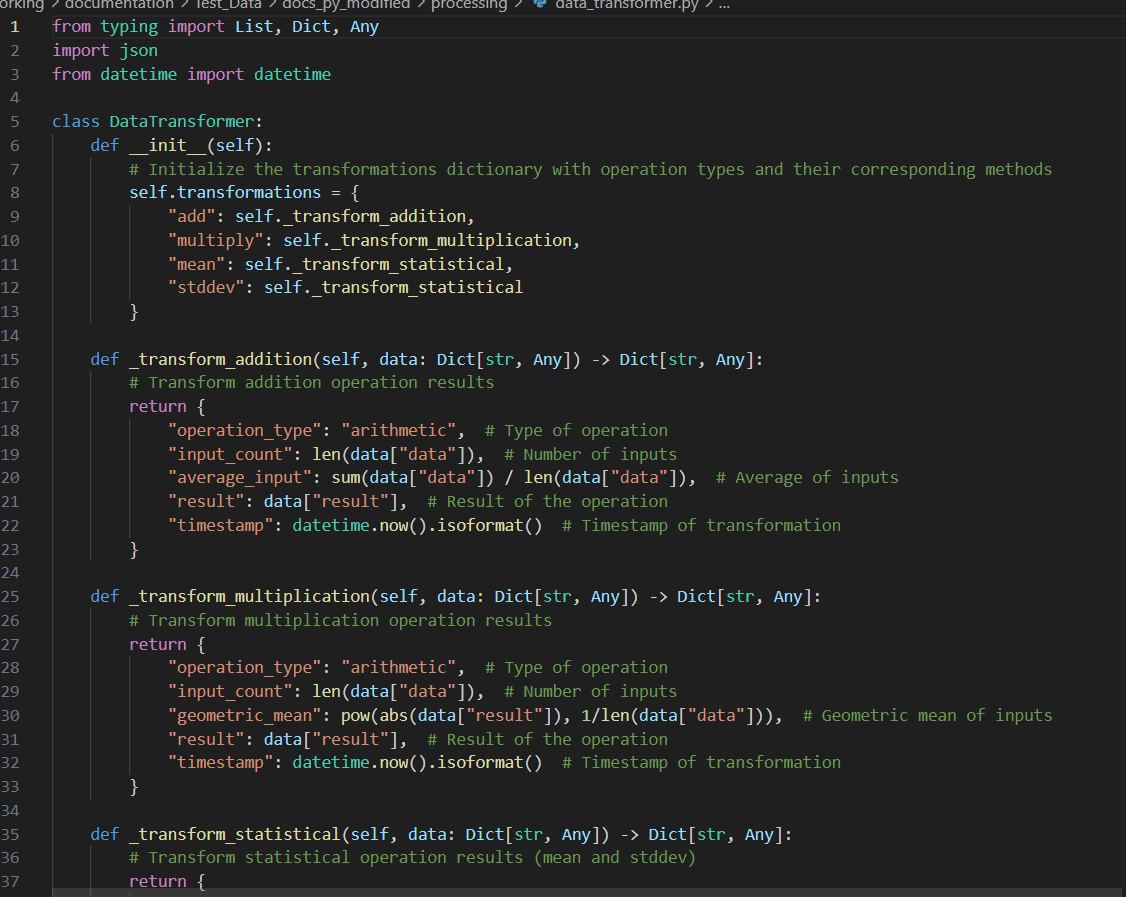The height and width of the screenshot is (897, 1126).
Task: Click the '# Average of inputs' comment
Action: (x=807, y=478)
